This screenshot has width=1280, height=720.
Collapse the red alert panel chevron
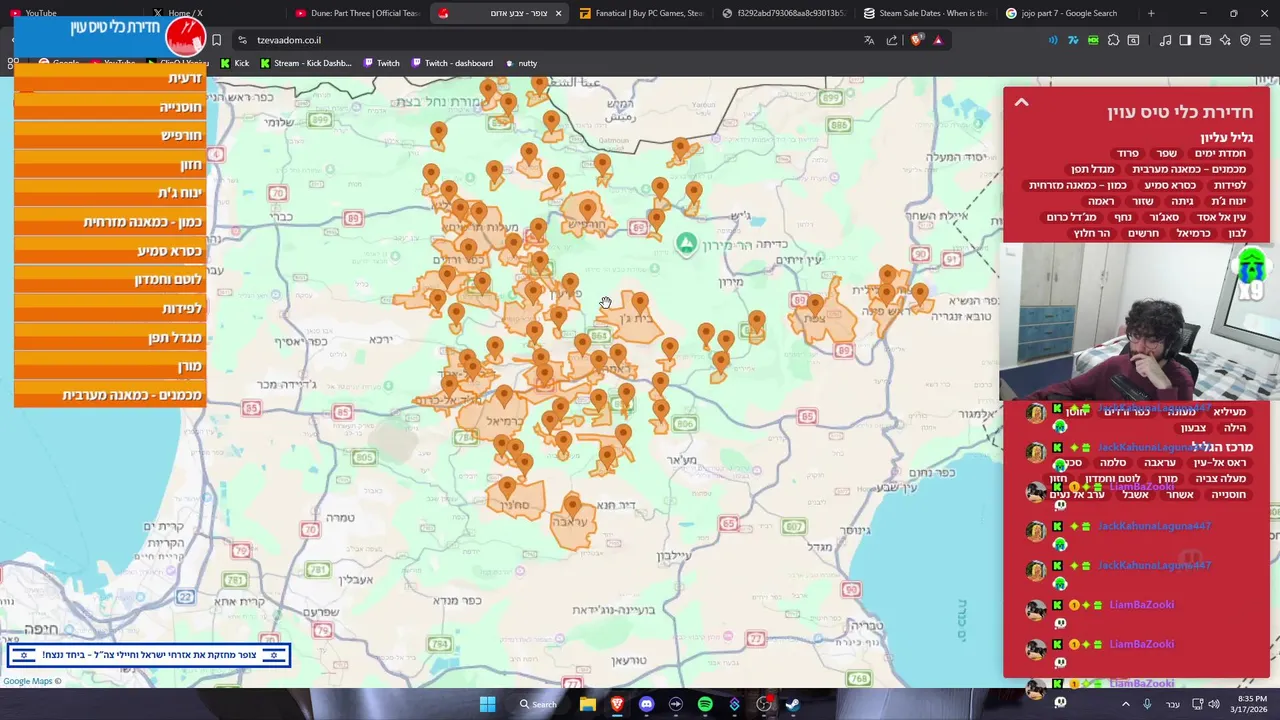click(x=1021, y=102)
